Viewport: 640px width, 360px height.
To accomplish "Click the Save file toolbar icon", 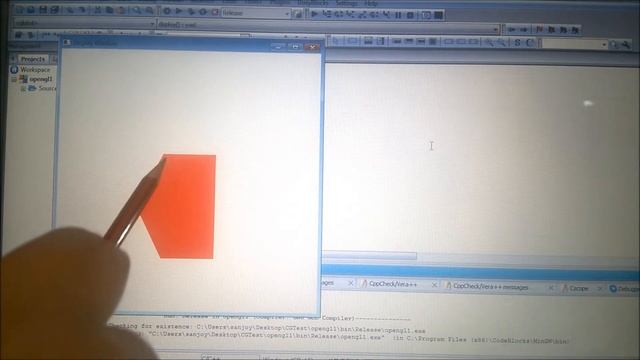I will pos(43,9).
